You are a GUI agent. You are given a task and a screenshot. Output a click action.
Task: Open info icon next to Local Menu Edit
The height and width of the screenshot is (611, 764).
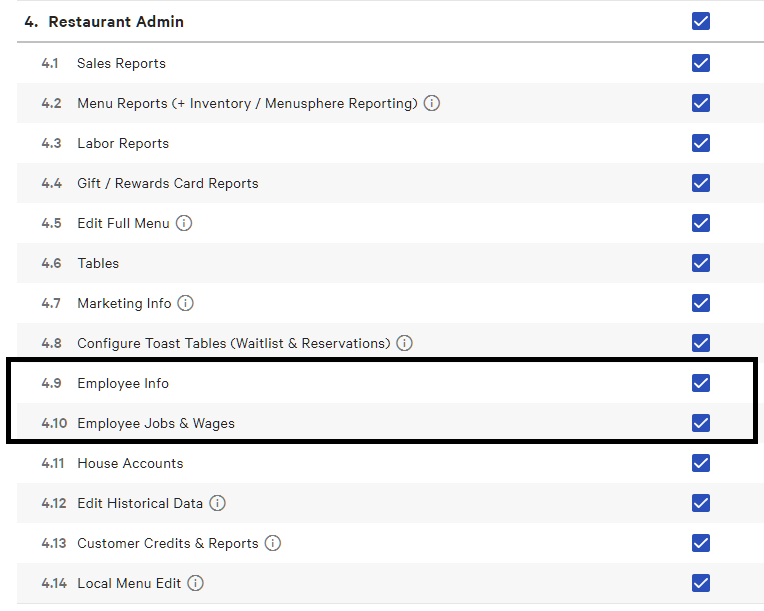click(196, 583)
